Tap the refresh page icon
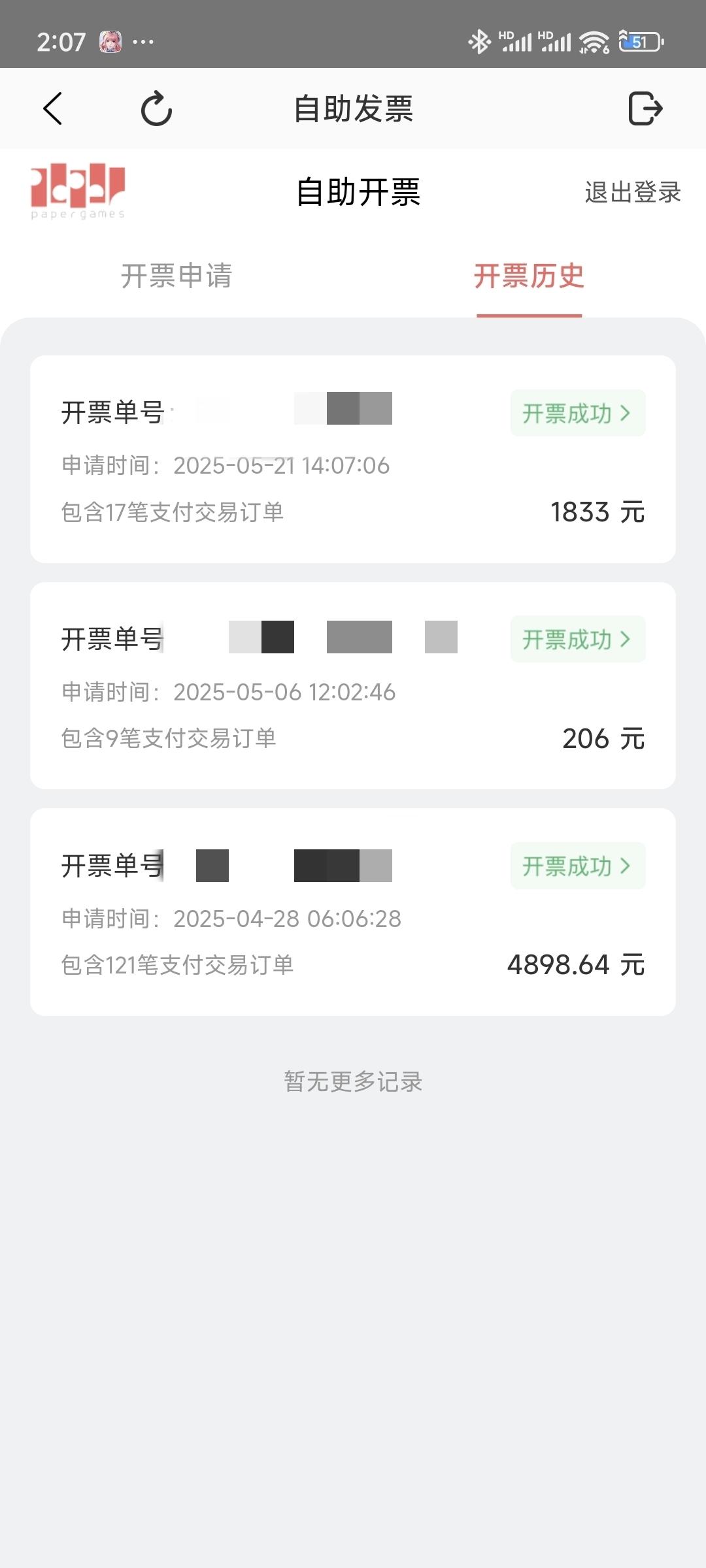Viewport: 706px width, 1568px height. point(157,108)
